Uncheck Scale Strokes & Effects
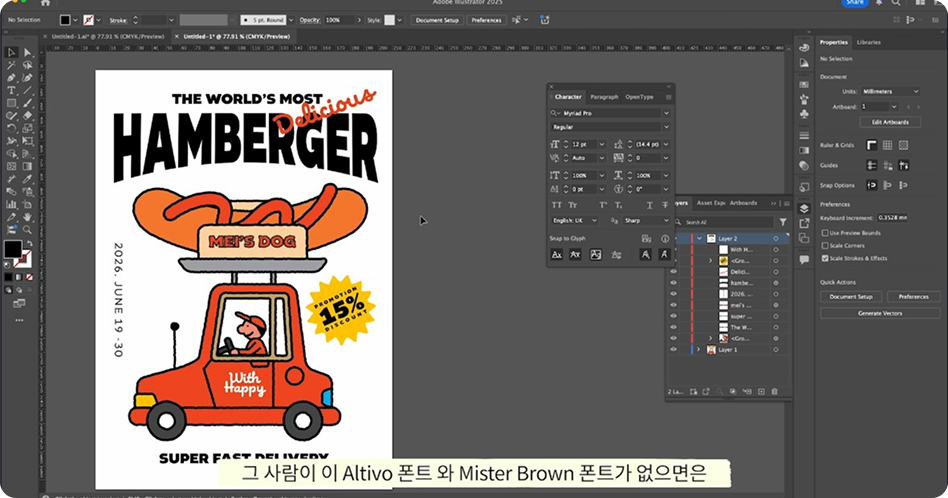The width and height of the screenshot is (948, 498). click(x=825, y=258)
